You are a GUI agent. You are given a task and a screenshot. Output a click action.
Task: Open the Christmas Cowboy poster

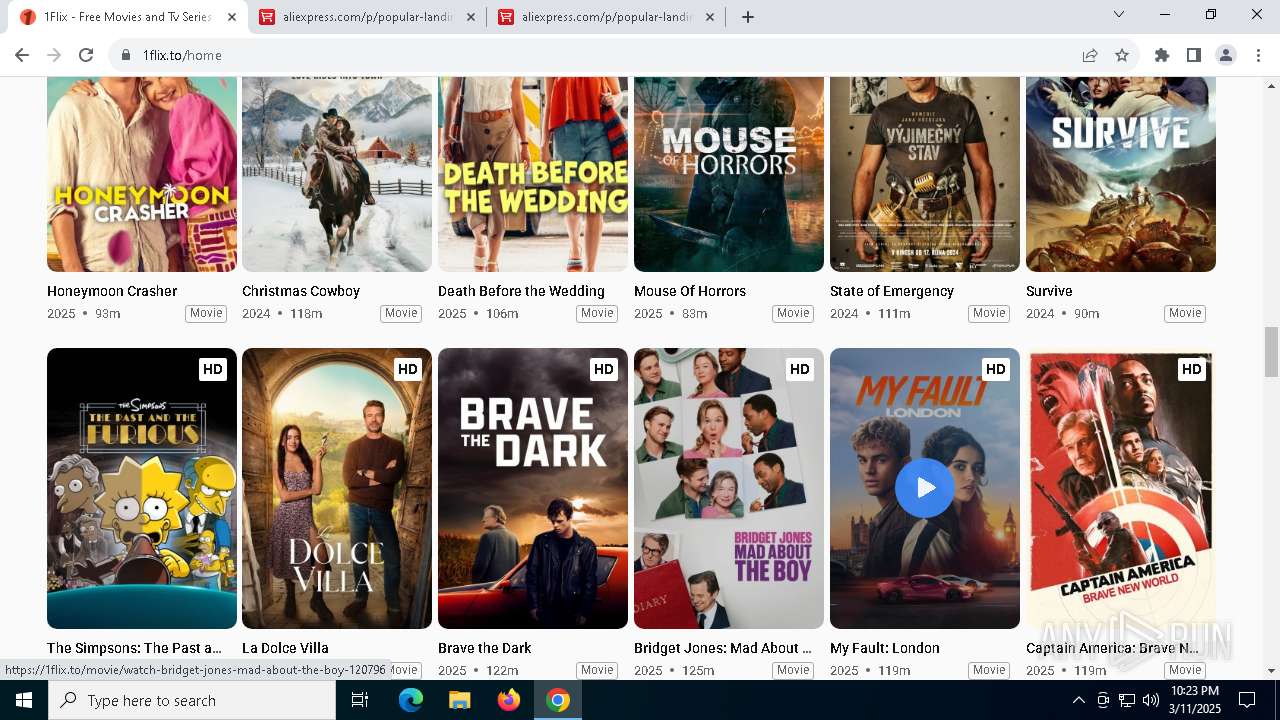[337, 174]
